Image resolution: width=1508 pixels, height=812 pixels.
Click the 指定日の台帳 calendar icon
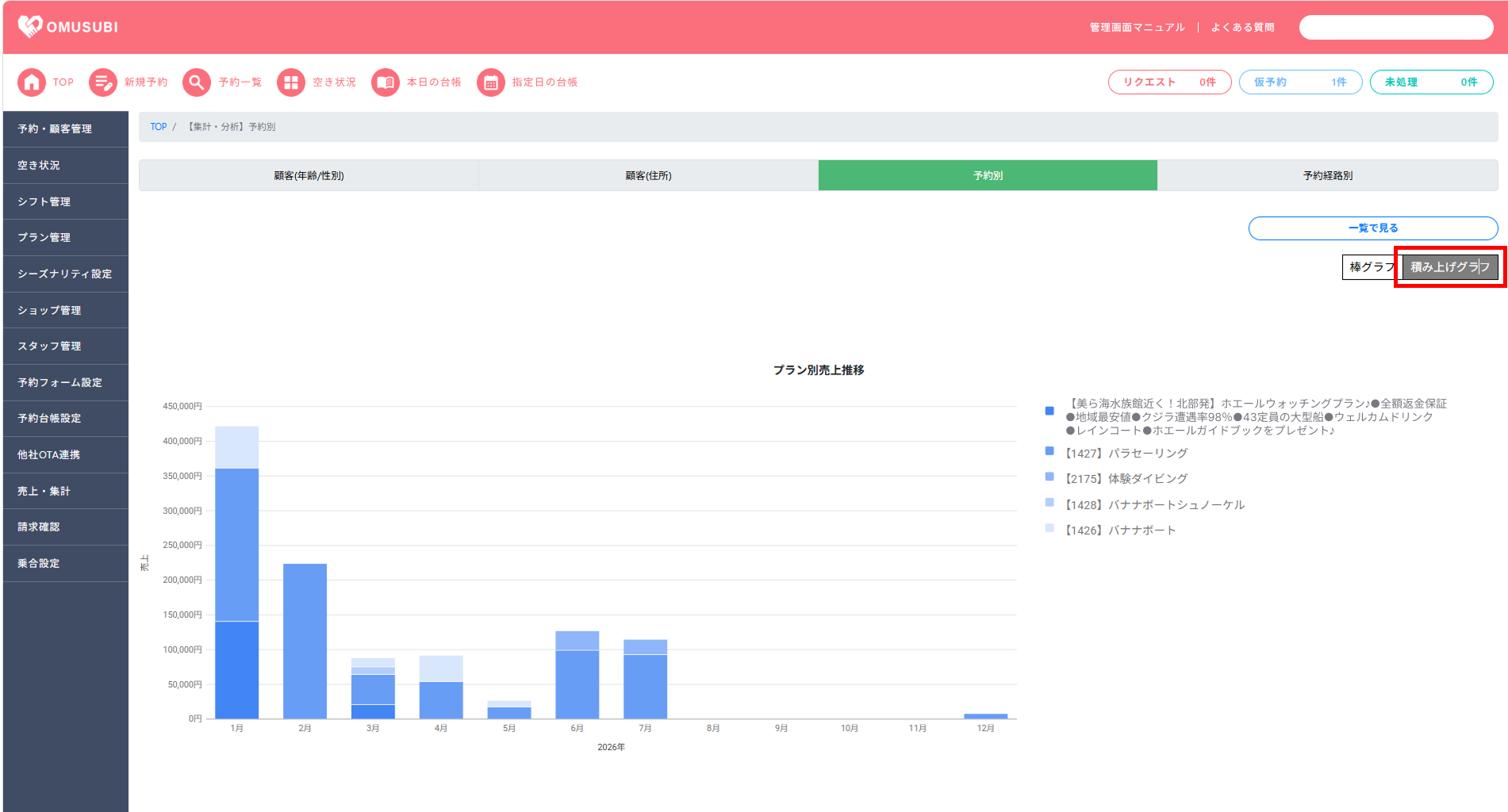coord(491,82)
